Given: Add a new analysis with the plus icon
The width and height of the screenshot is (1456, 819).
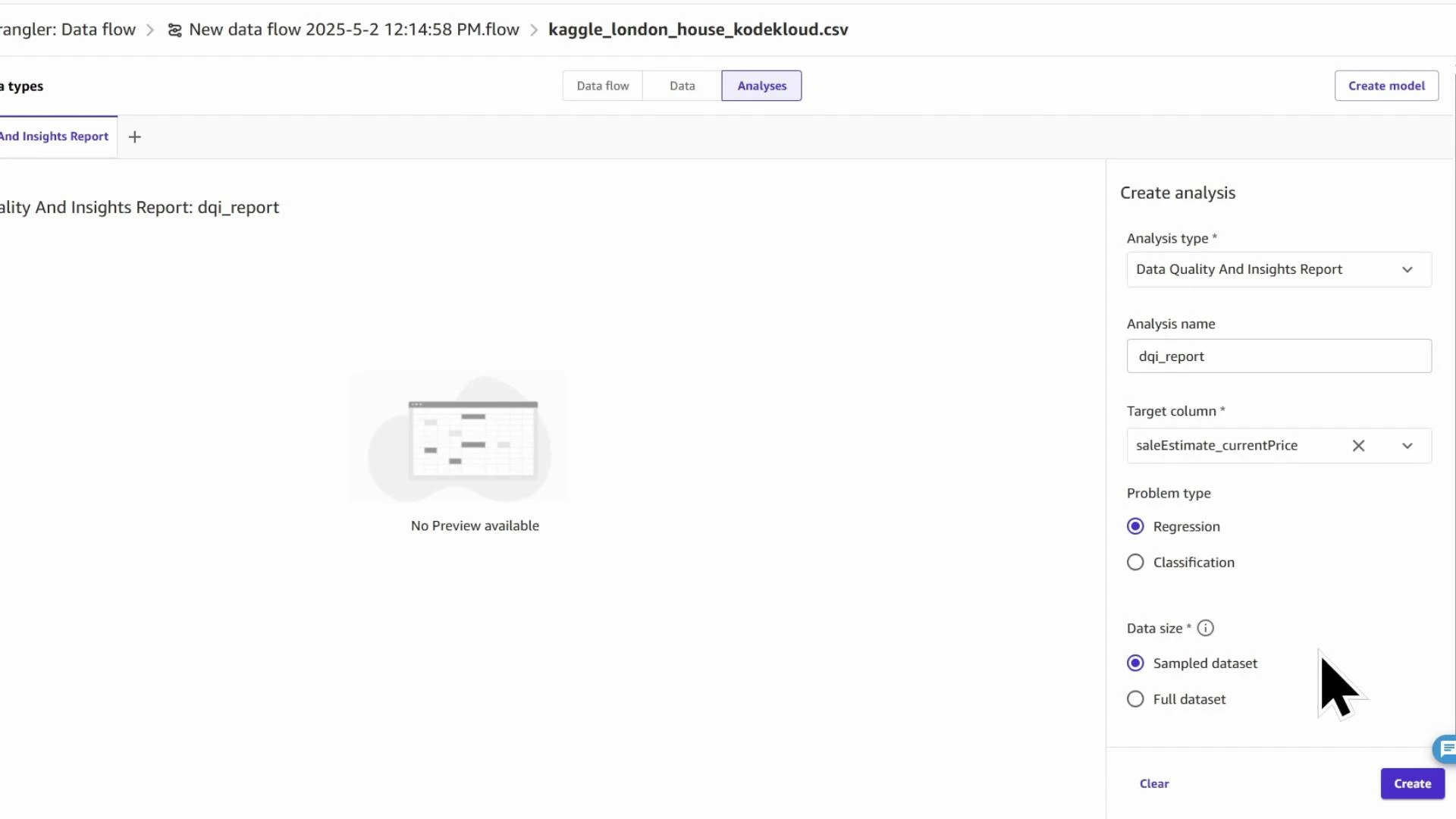Looking at the screenshot, I should pyautogui.click(x=135, y=136).
